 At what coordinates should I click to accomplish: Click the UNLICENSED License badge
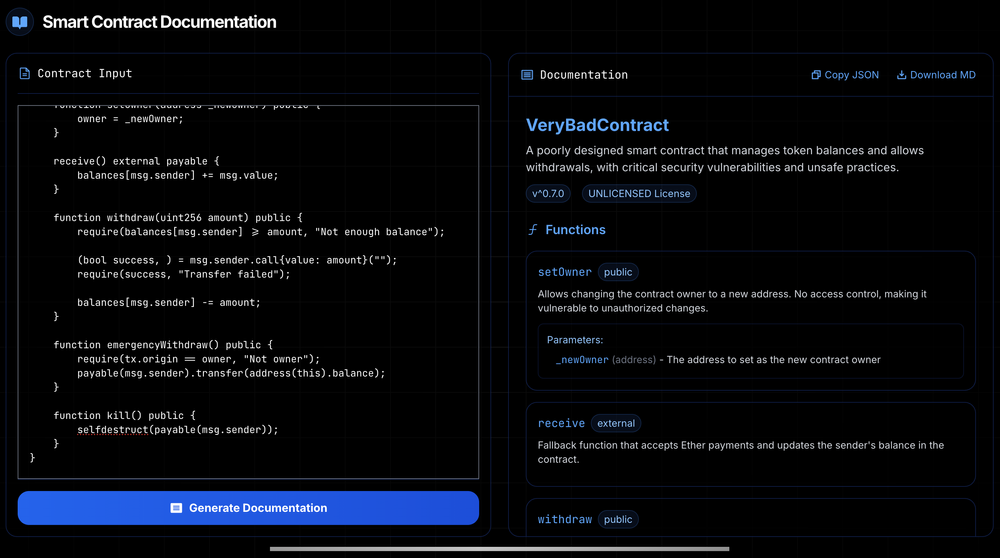639,193
